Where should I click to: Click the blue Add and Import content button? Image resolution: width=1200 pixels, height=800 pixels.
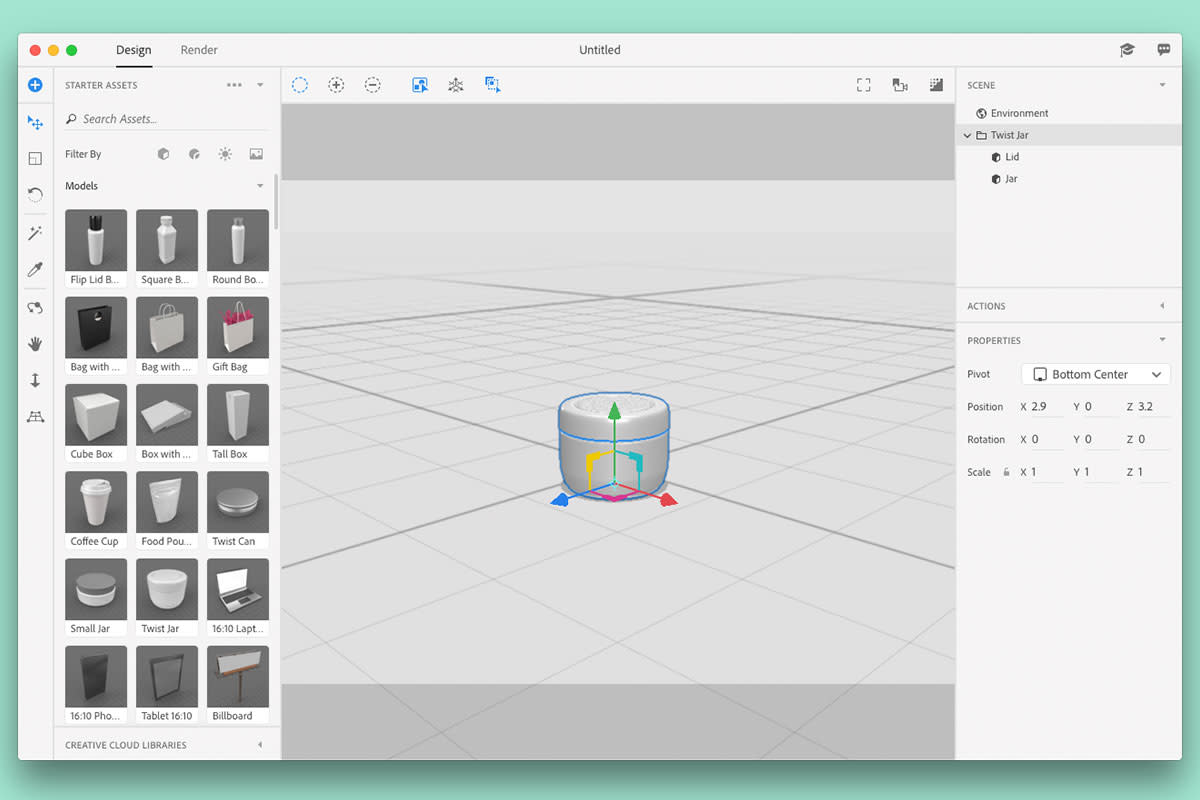35,85
